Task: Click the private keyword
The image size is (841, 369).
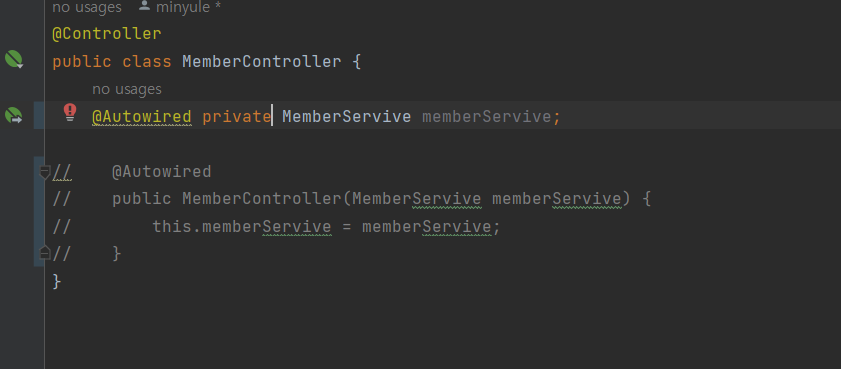Action: (237, 116)
